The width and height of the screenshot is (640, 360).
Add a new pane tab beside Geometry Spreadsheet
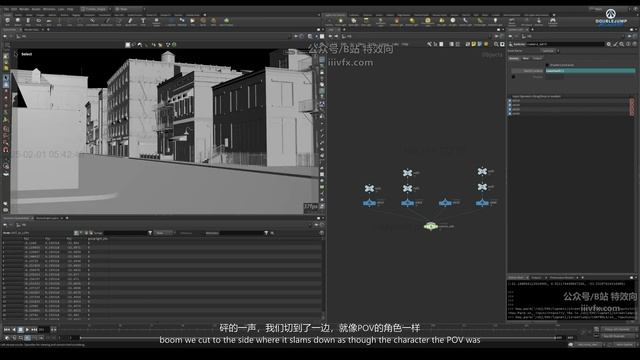tap(67, 218)
